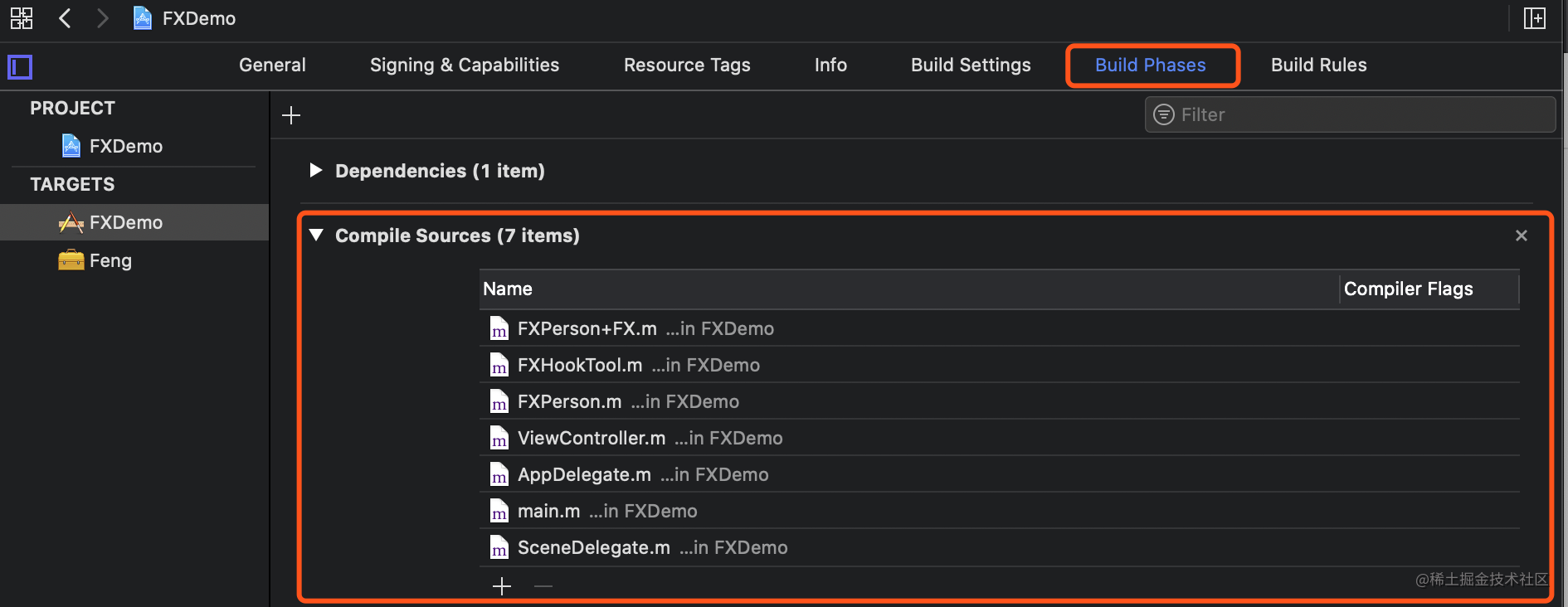Add a source file with plus button
Viewport: 1568px width, 607px height.
502,586
